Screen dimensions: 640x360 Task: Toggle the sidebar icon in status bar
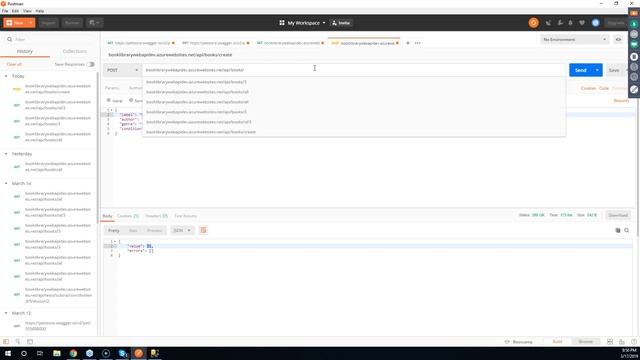pos(6,342)
